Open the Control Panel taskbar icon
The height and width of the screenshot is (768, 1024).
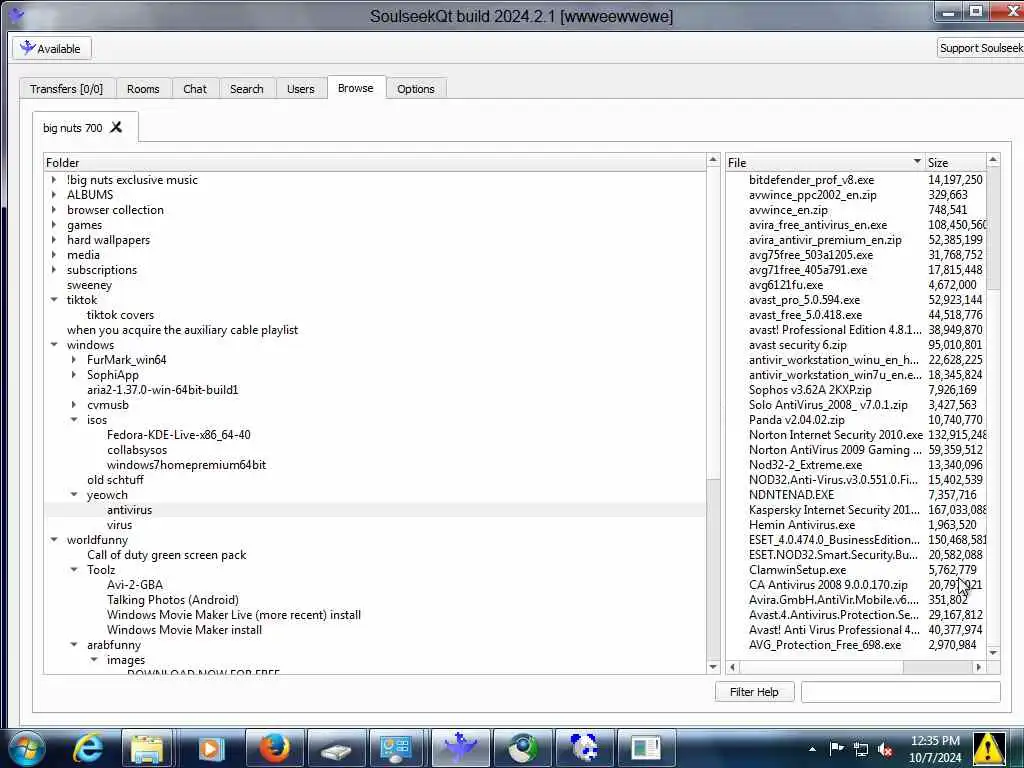coord(396,748)
